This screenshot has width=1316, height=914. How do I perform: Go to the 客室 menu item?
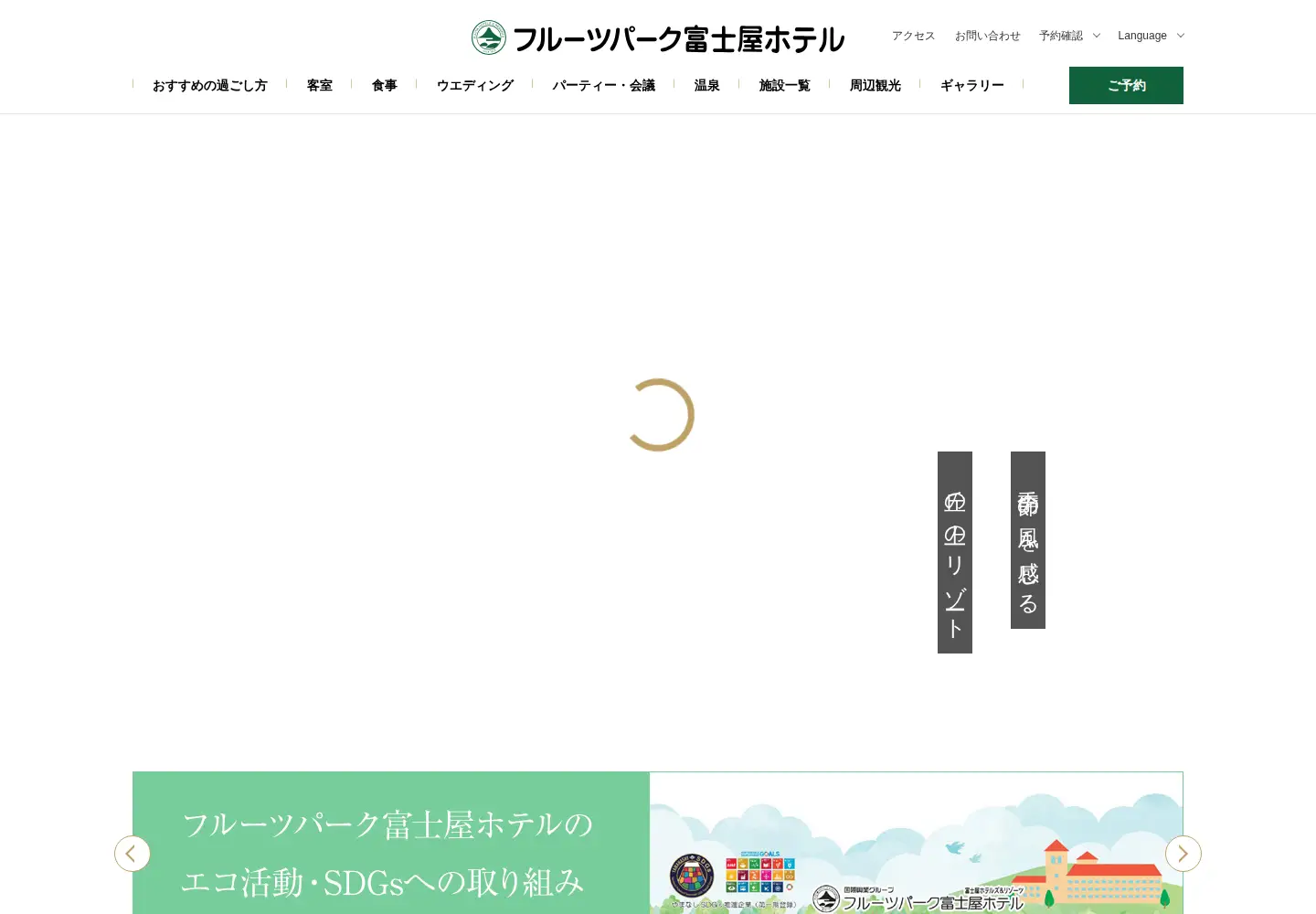tap(320, 85)
